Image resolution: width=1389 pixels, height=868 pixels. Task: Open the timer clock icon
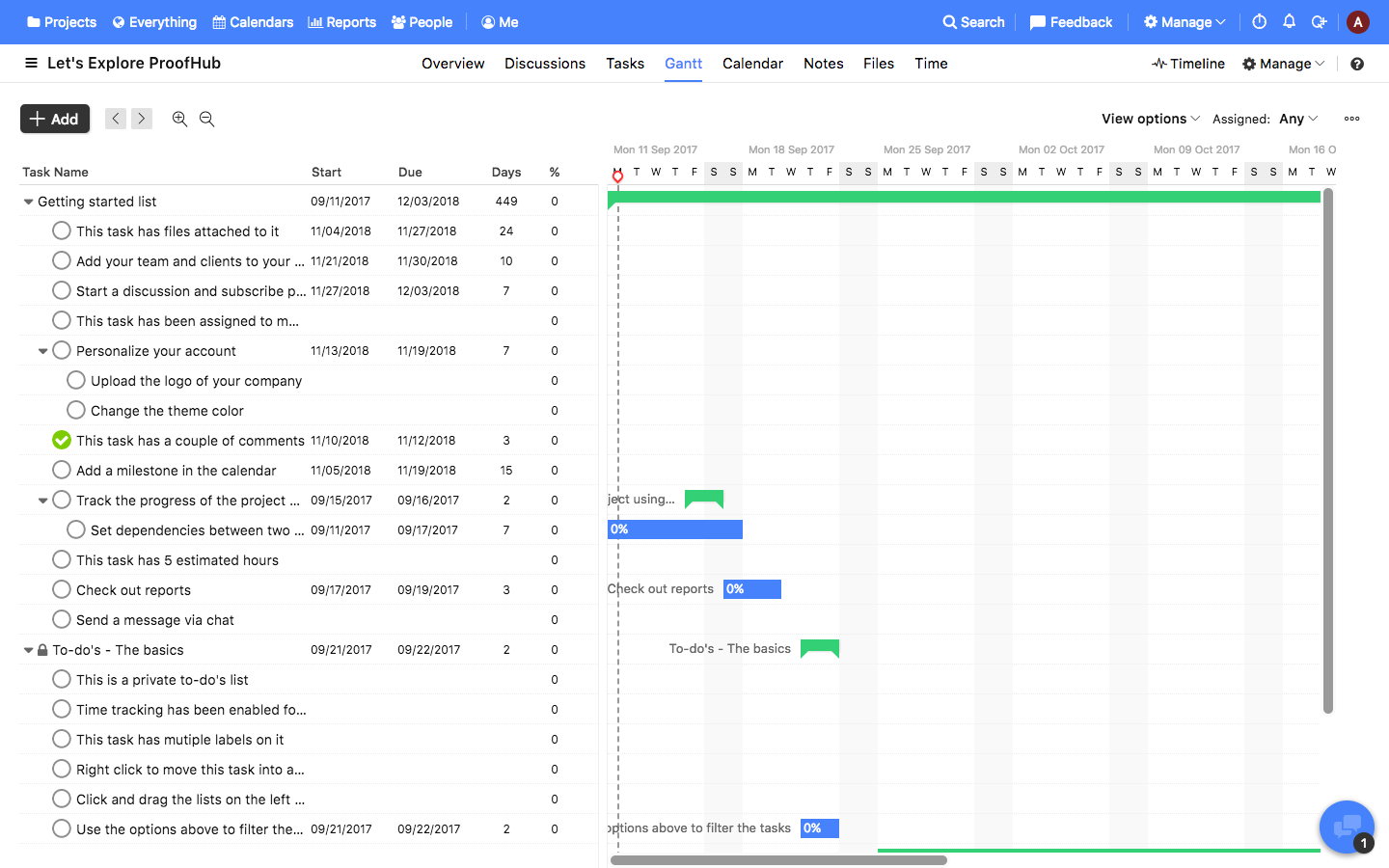click(x=1259, y=22)
